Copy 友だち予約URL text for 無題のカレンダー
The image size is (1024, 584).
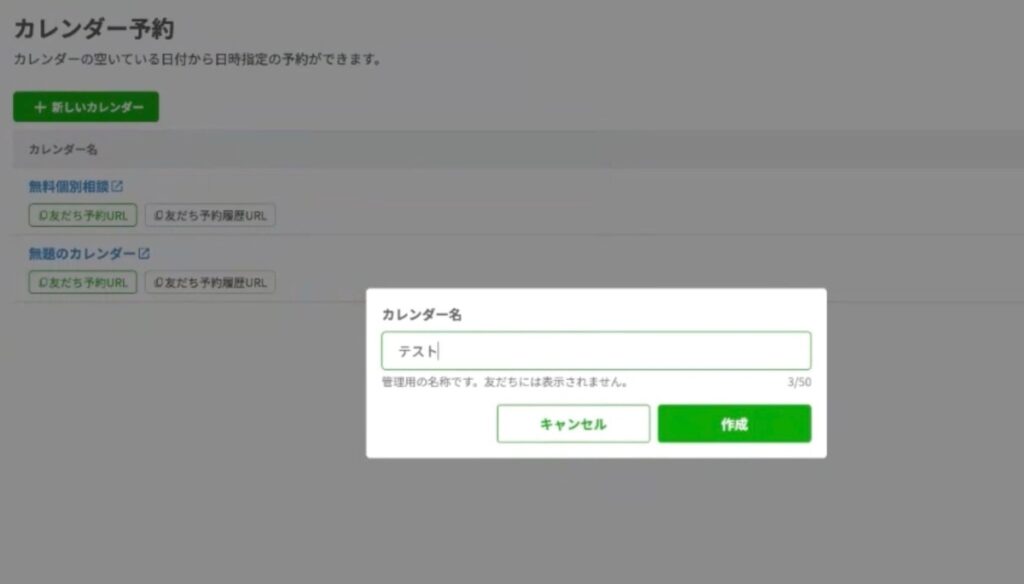(88, 282)
